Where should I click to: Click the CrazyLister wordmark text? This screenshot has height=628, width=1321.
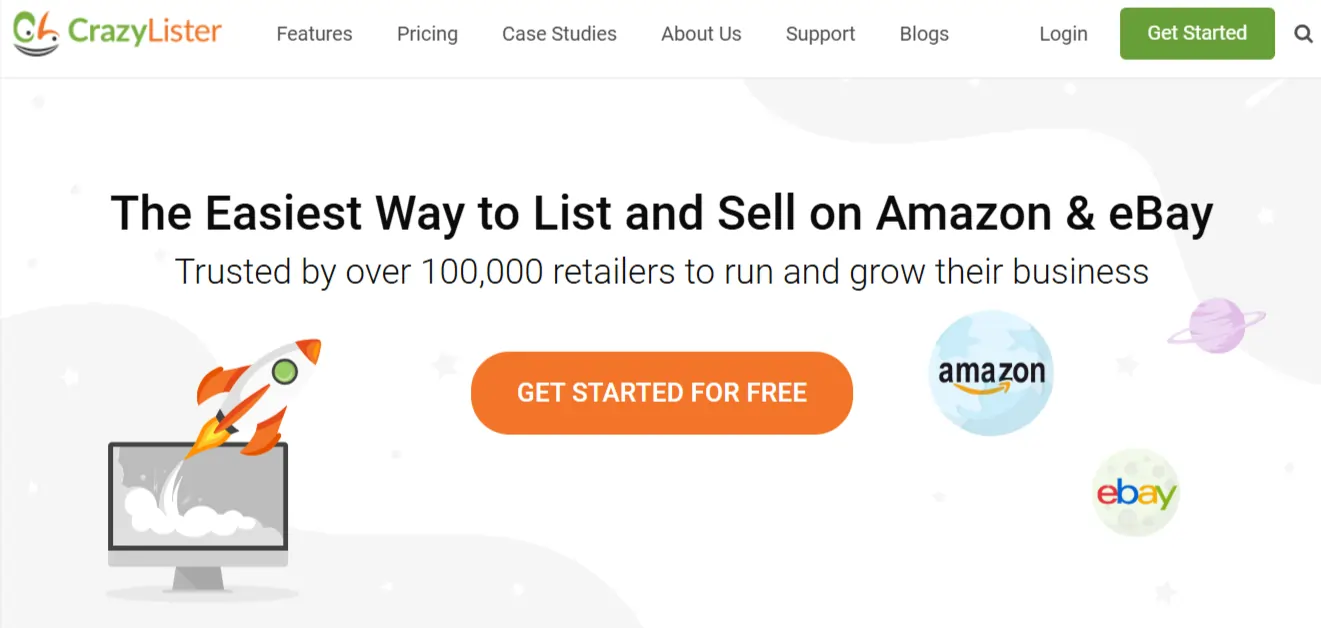click(x=145, y=32)
